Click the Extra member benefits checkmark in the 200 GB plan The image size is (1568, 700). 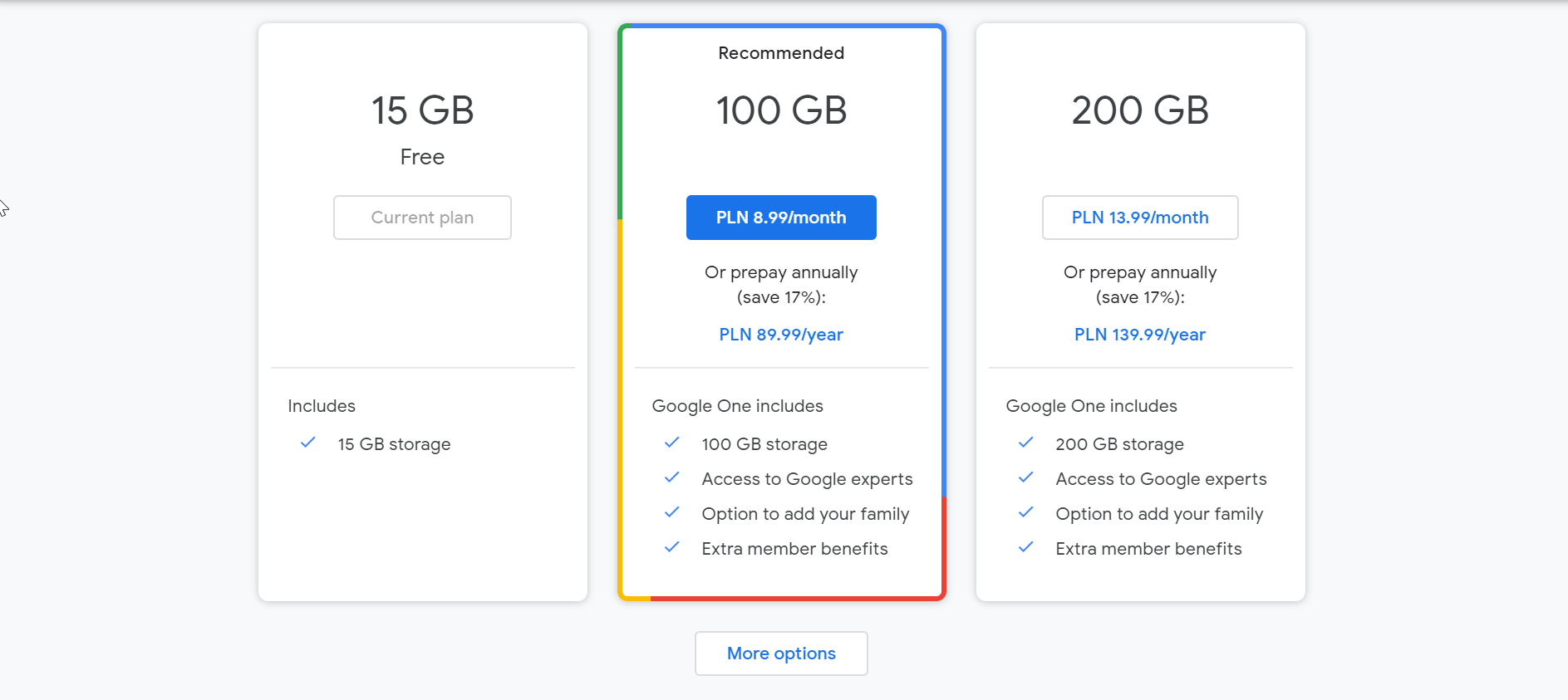1025,547
